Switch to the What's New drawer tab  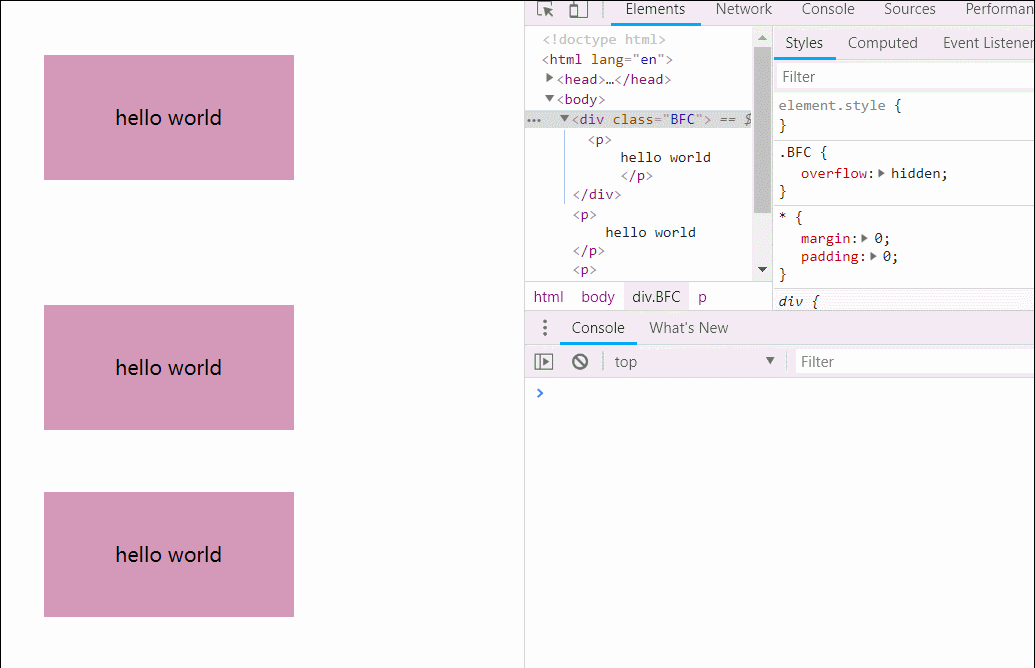(x=688, y=328)
